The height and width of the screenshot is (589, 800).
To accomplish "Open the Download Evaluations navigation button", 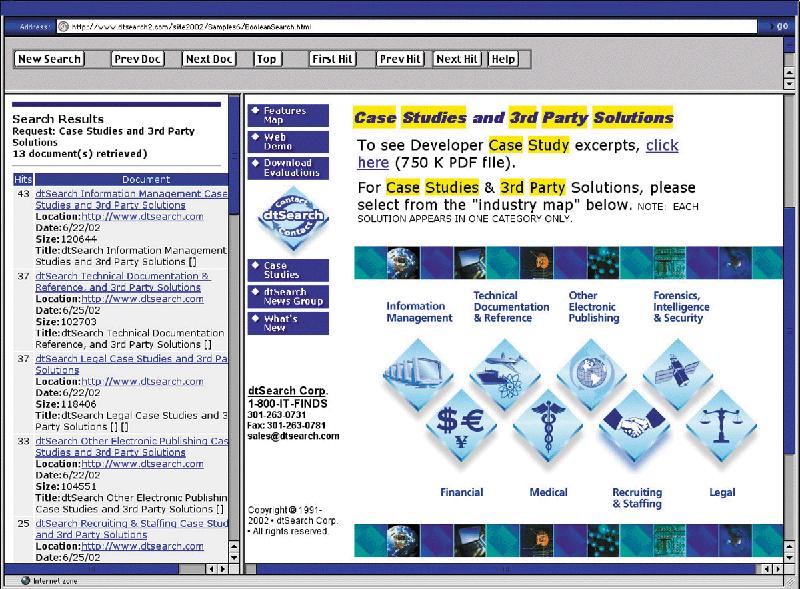I will 288,168.
